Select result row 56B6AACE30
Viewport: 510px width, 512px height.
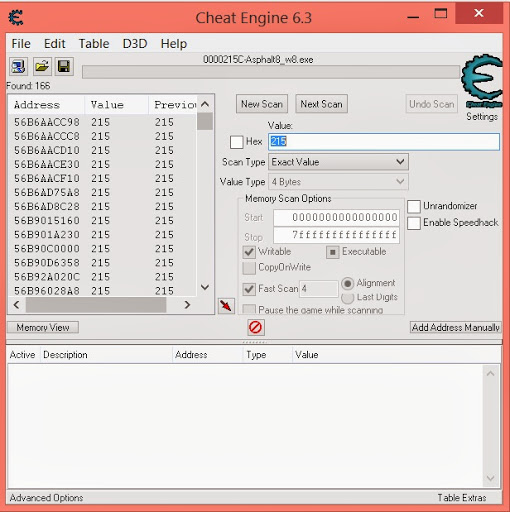coord(103,164)
